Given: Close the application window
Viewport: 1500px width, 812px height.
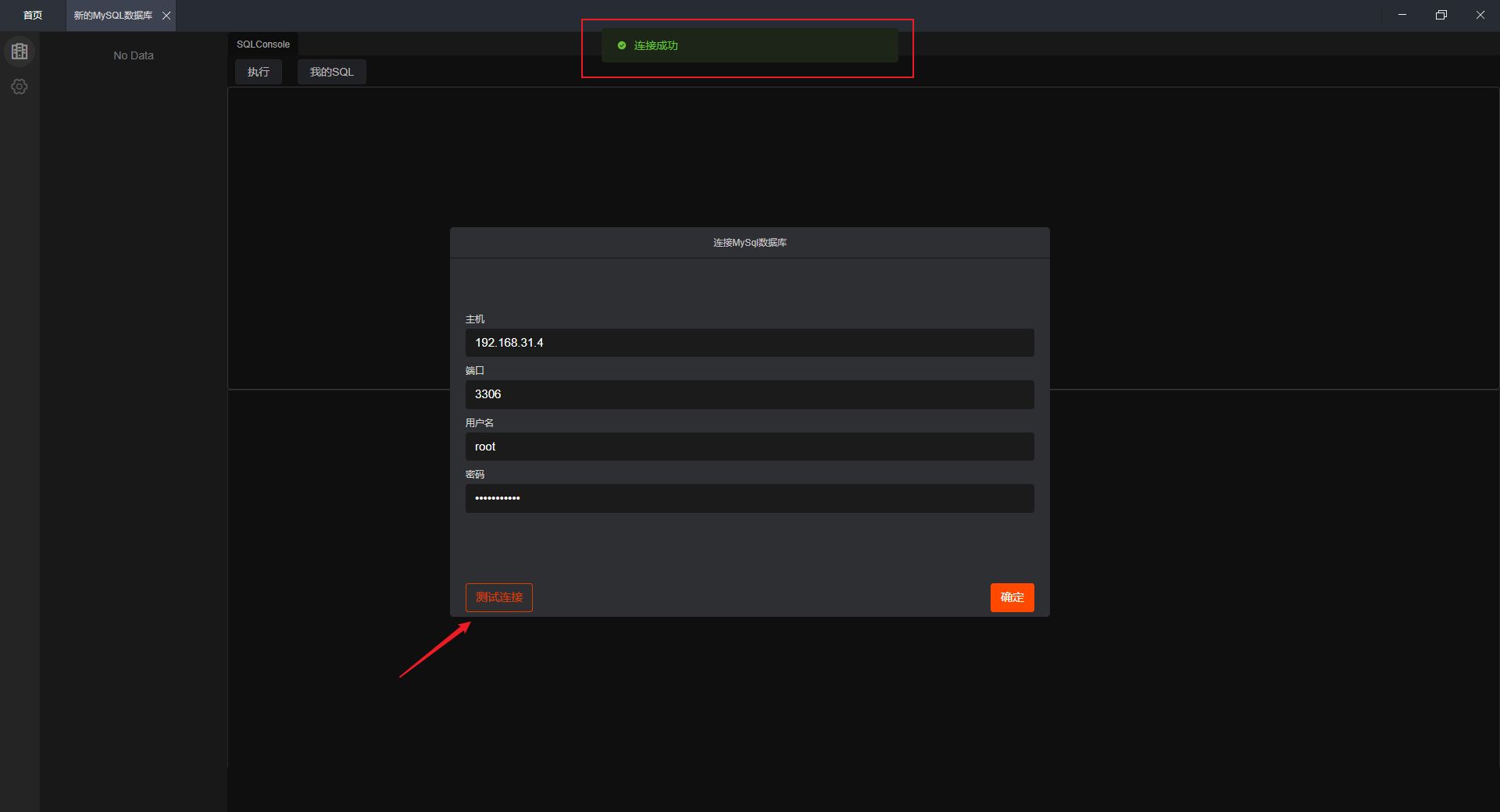Looking at the screenshot, I should click(x=1480, y=15).
